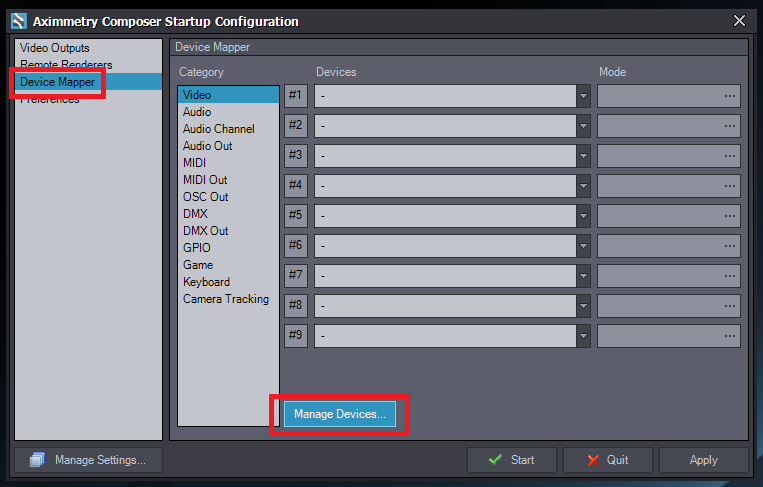Select Game category
763x487 pixels.
(228, 265)
